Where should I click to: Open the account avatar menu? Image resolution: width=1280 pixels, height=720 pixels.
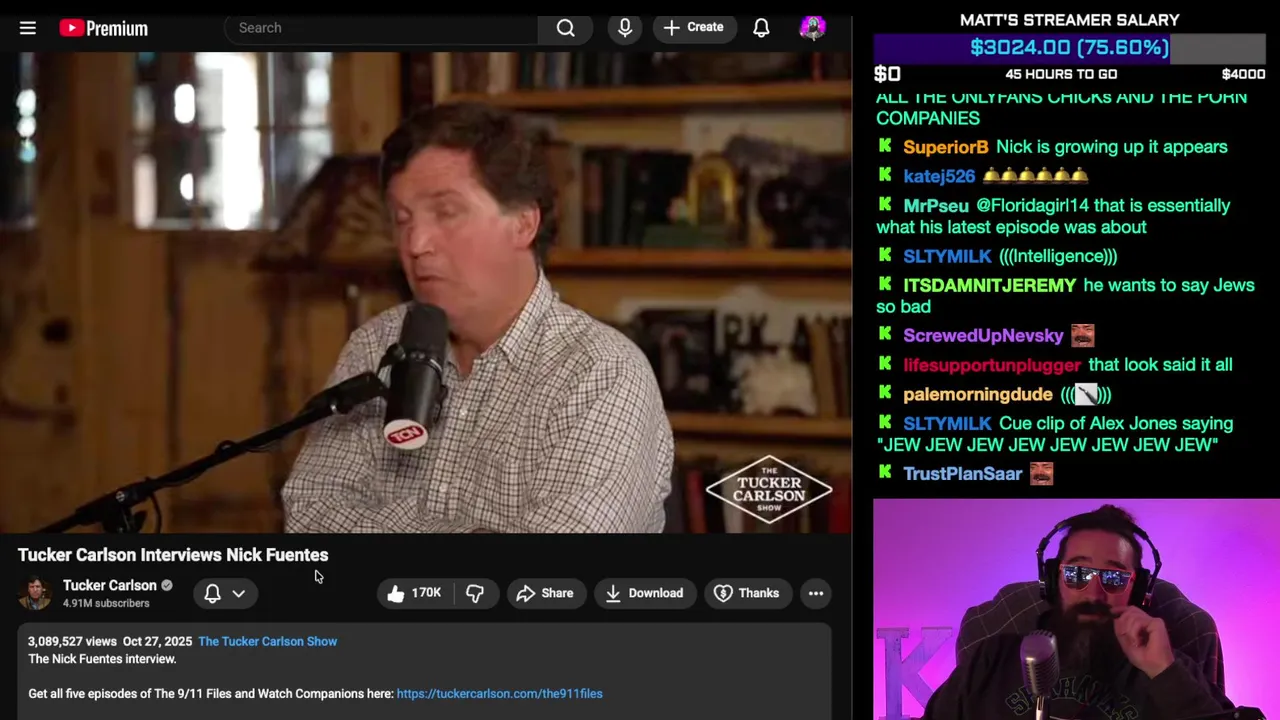pos(813,28)
